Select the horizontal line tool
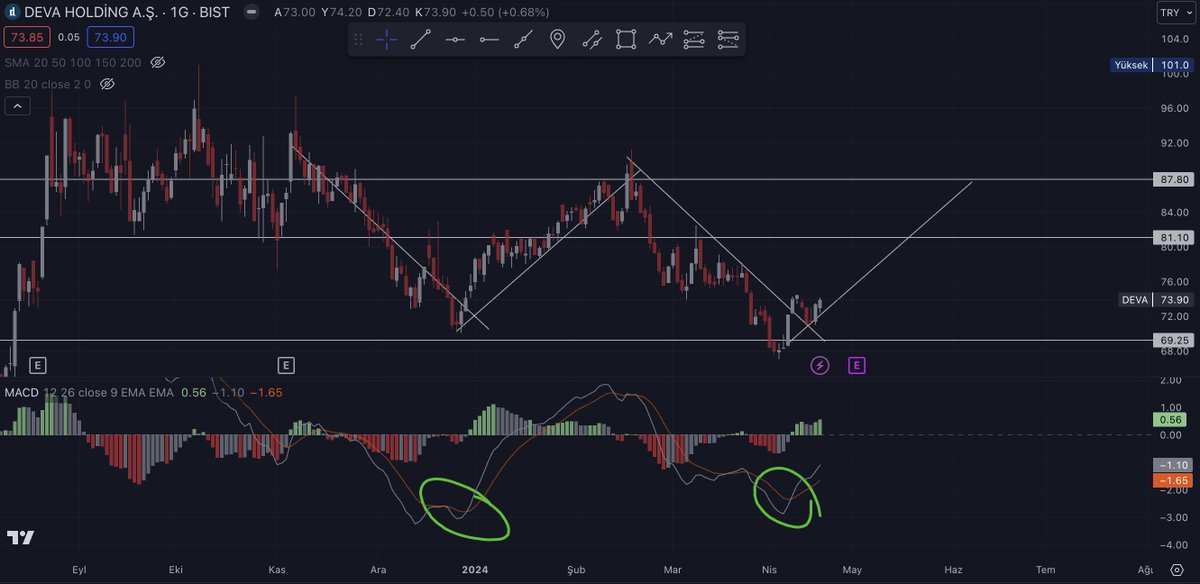1200x584 pixels. pos(455,40)
